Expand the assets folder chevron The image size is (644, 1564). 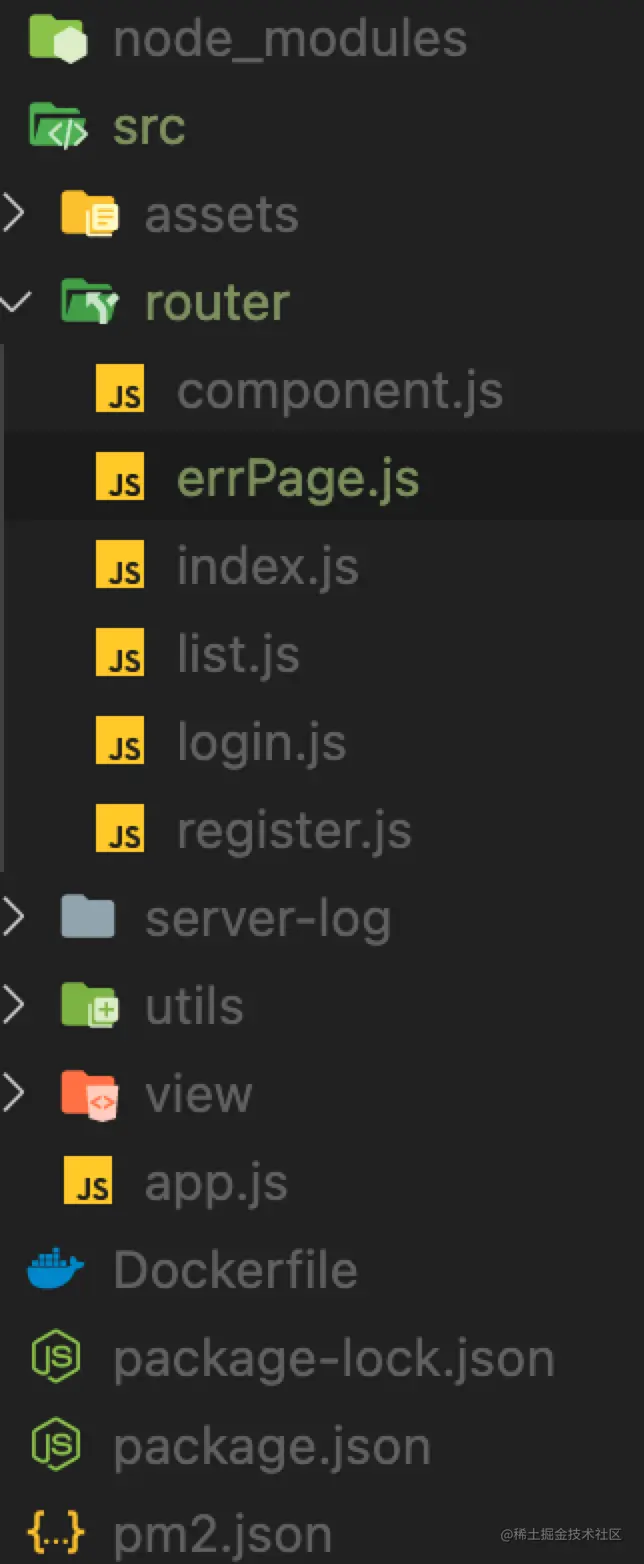13,213
